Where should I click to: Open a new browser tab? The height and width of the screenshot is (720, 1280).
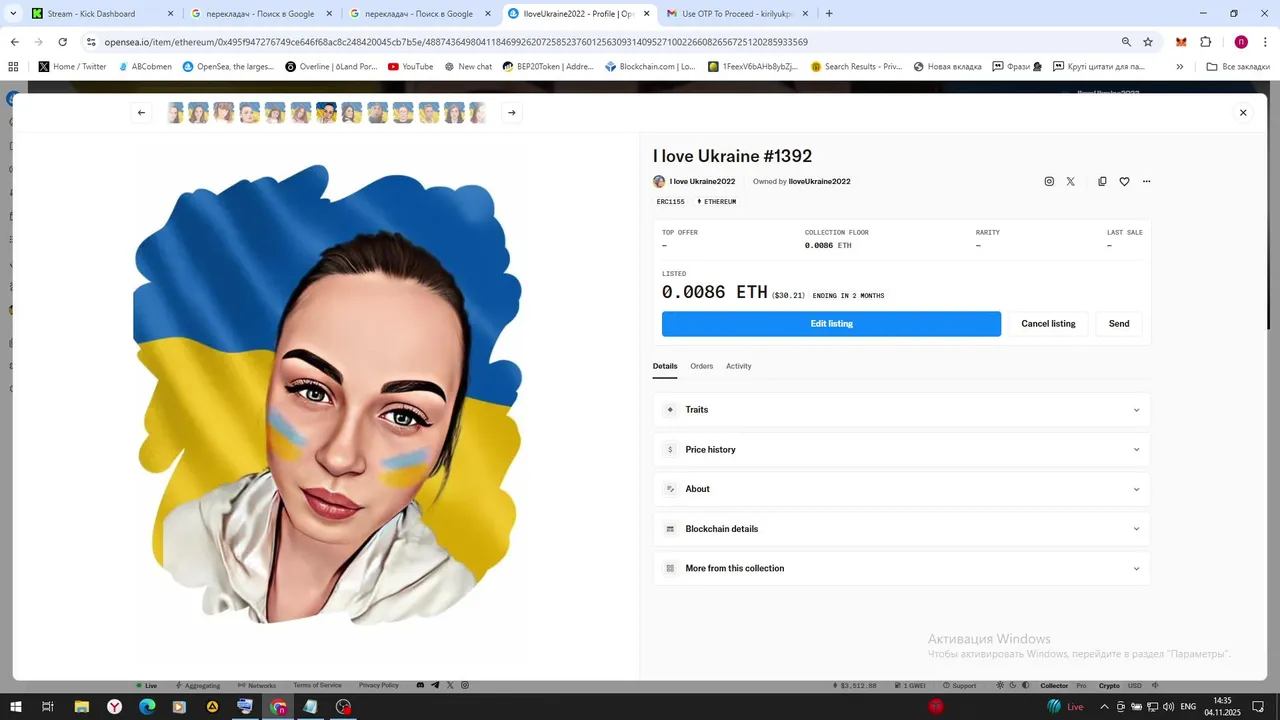coord(829,14)
